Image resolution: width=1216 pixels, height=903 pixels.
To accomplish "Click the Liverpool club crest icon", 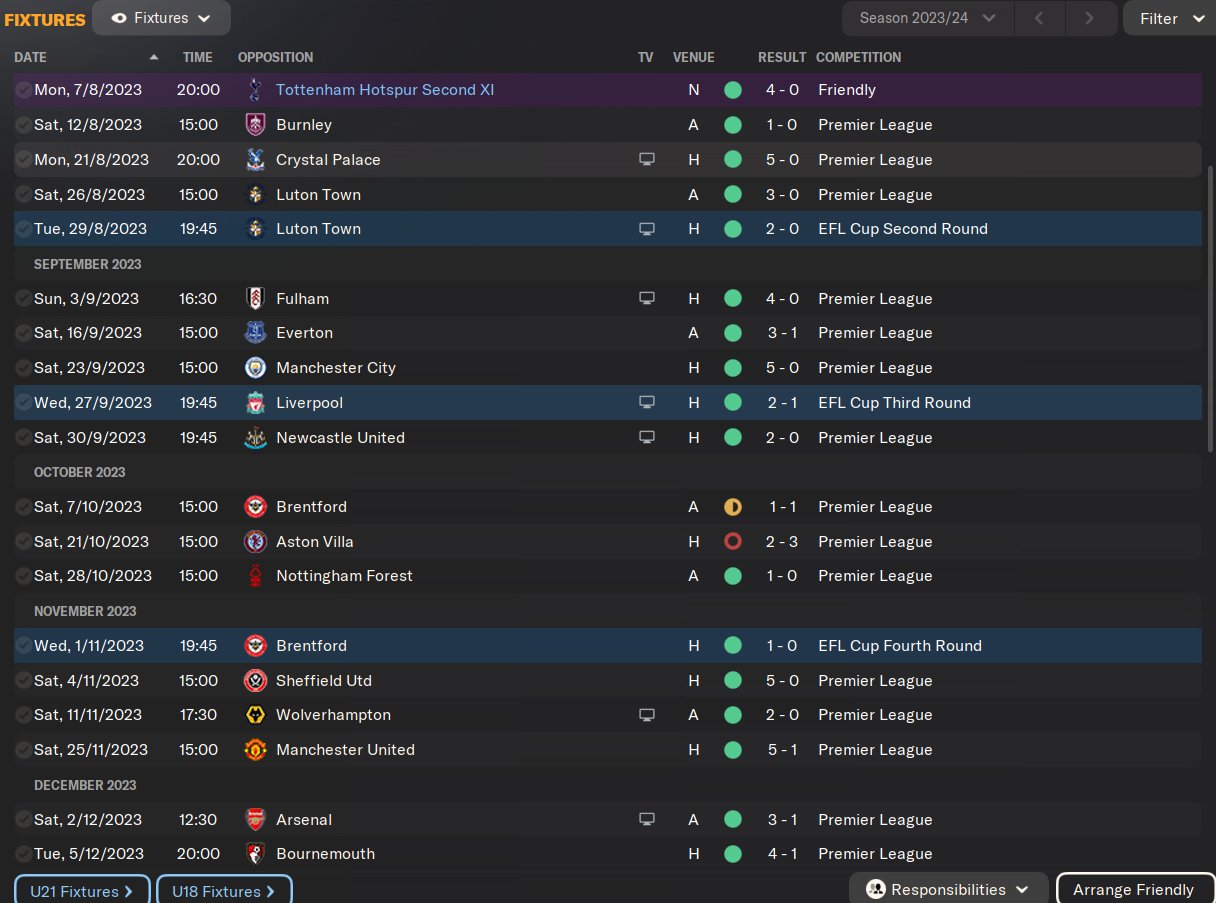I will 255,403.
